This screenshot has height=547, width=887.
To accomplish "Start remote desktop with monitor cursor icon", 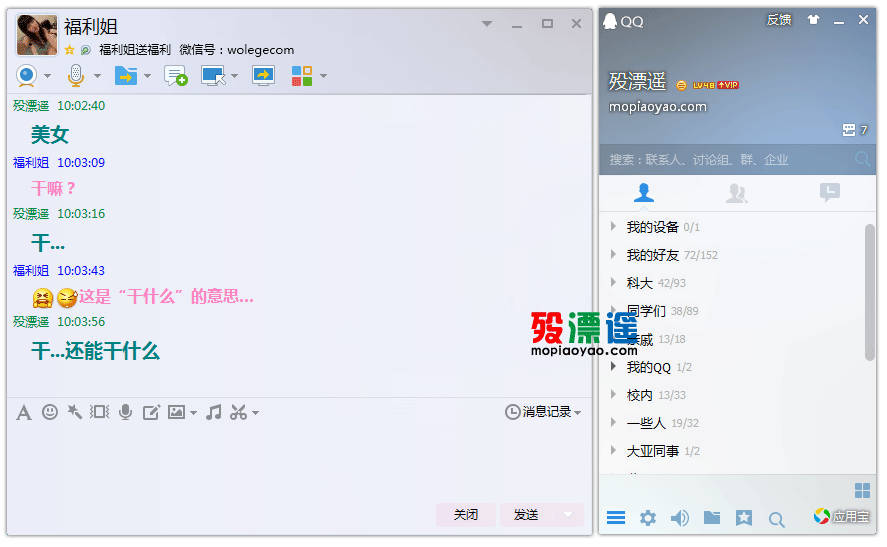I will point(213,76).
